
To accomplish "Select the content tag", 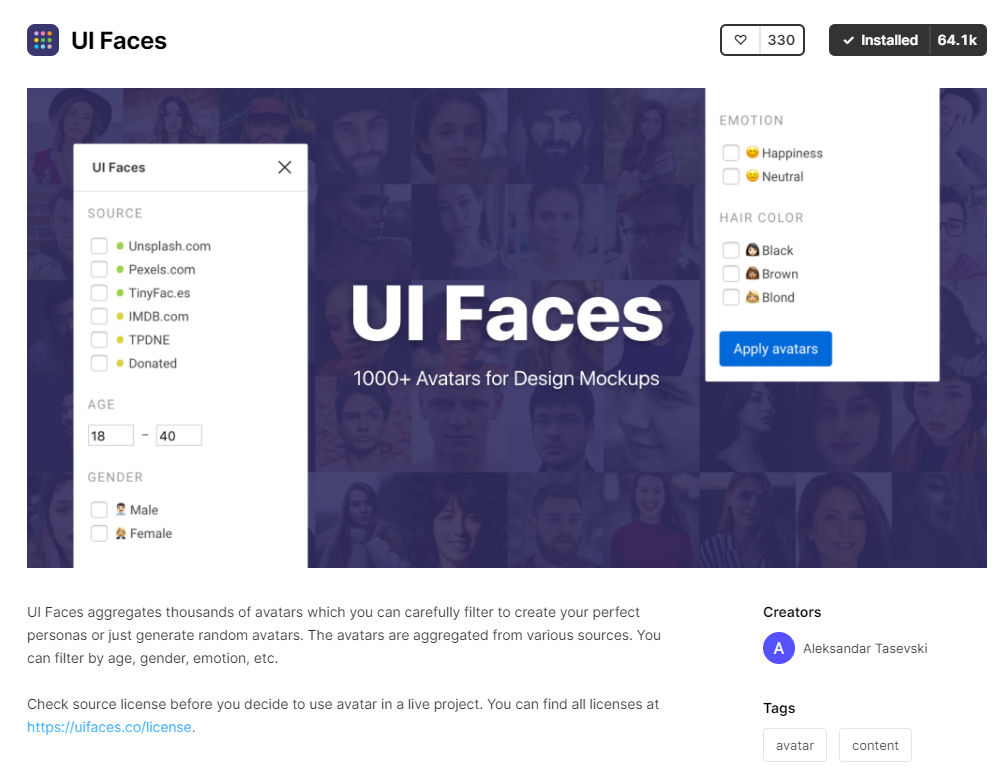I will coord(875,745).
